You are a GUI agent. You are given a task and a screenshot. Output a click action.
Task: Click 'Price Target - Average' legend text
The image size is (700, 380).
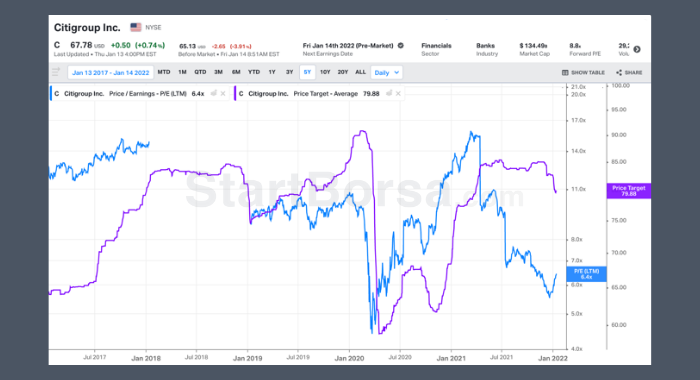coord(325,93)
